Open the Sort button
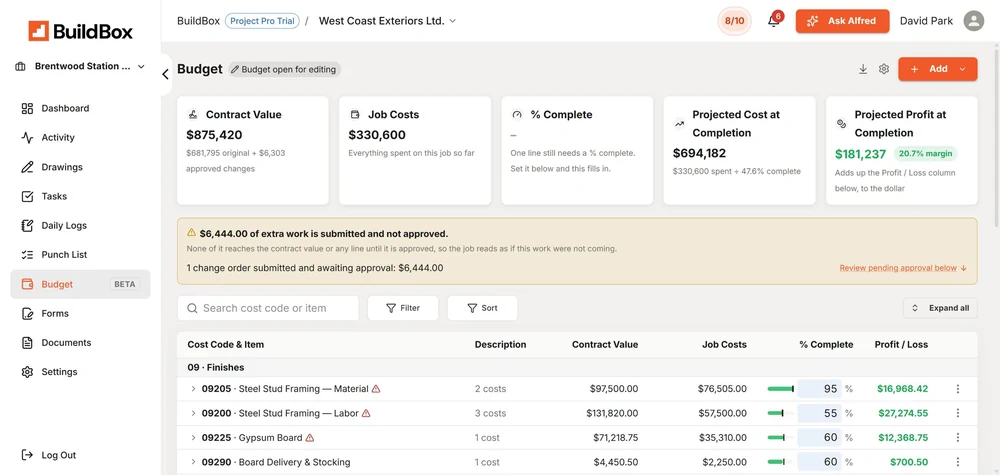This screenshot has height=475, width=1000. (x=482, y=308)
